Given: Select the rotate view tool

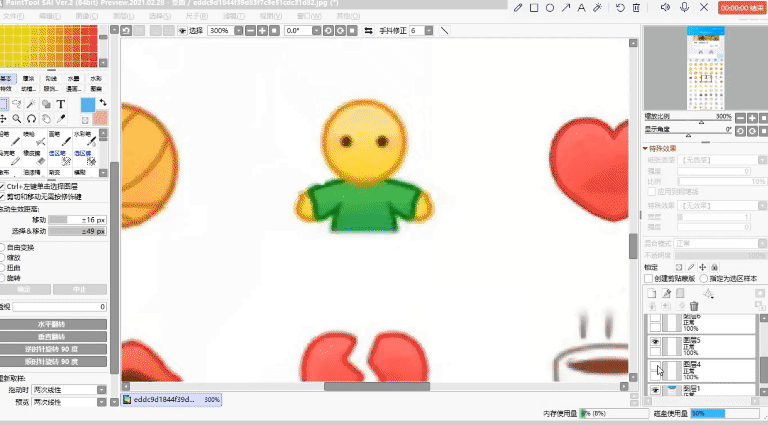Looking at the screenshot, I should click(31, 118).
